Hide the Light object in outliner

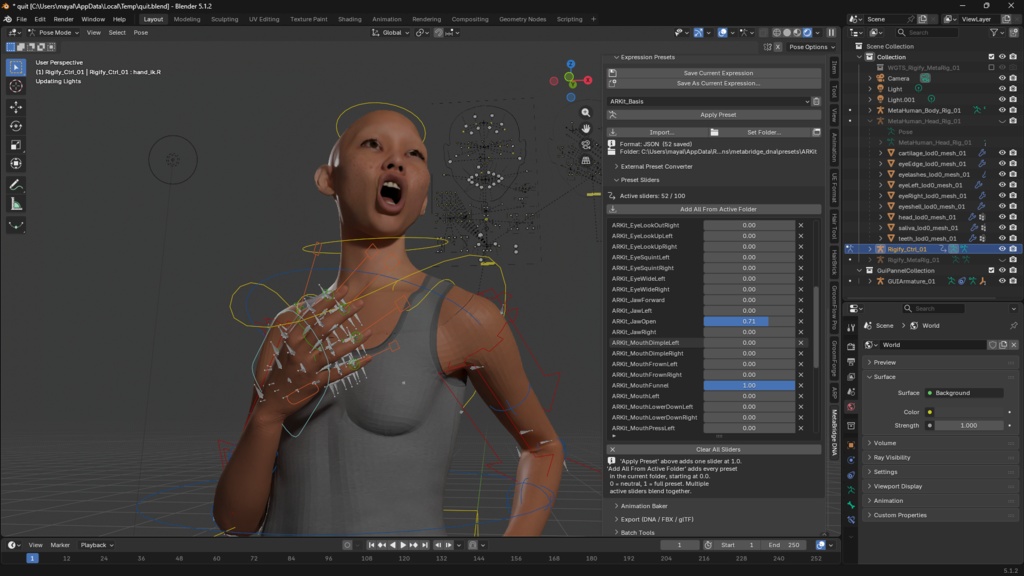point(1002,89)
